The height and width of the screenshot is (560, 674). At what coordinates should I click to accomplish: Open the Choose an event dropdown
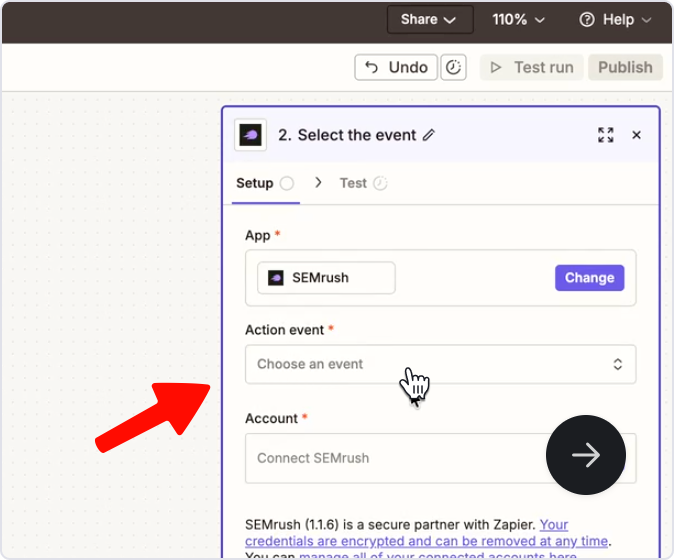coord(440,364)
